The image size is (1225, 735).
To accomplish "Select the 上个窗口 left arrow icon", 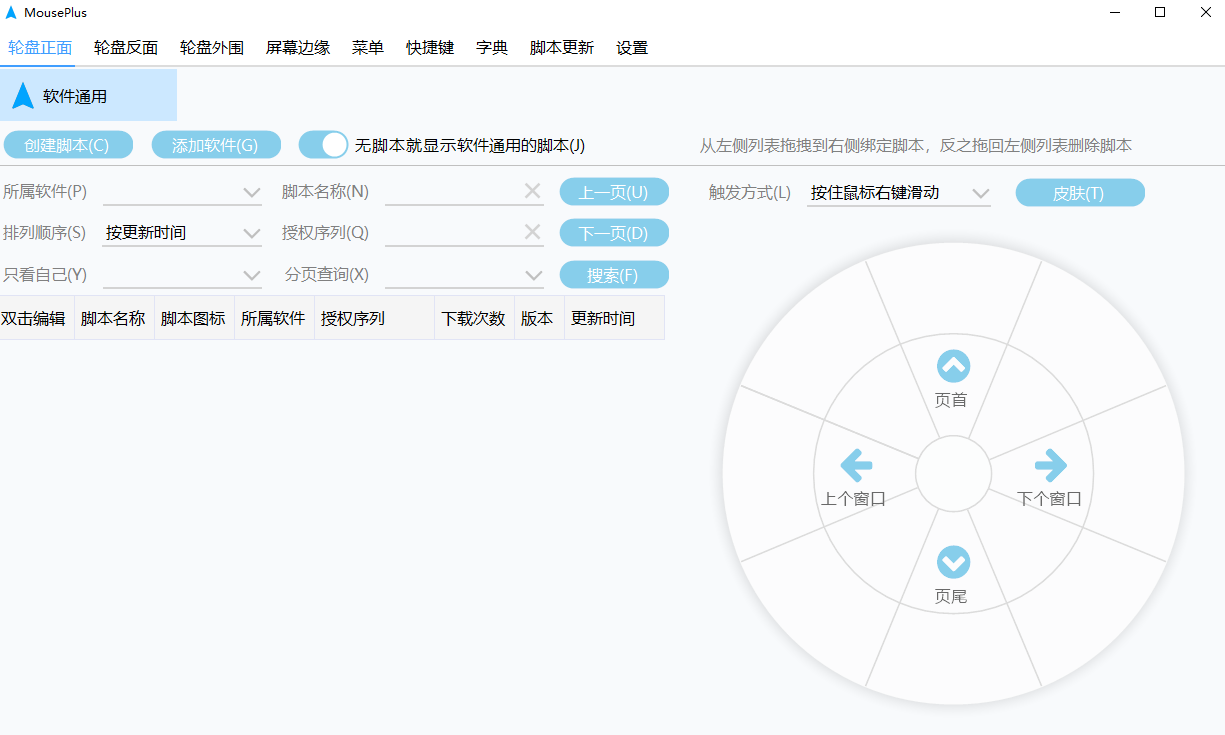I will (x=855, y=465).
